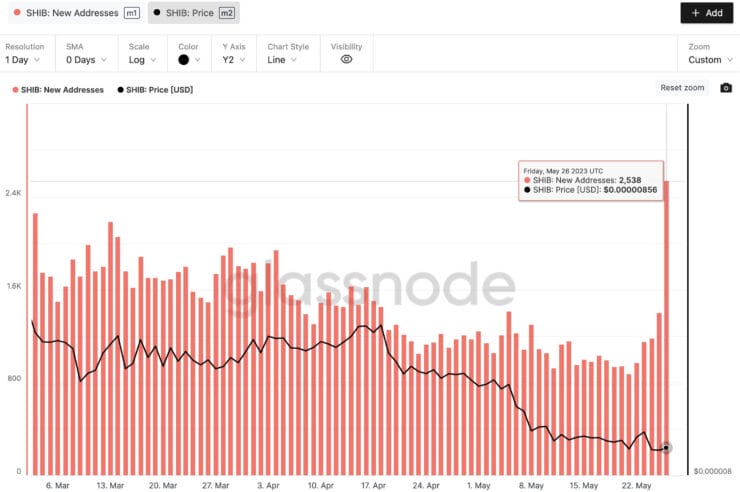
Task: Click the red dot on New Addresses tab
Action: (17, 13)
